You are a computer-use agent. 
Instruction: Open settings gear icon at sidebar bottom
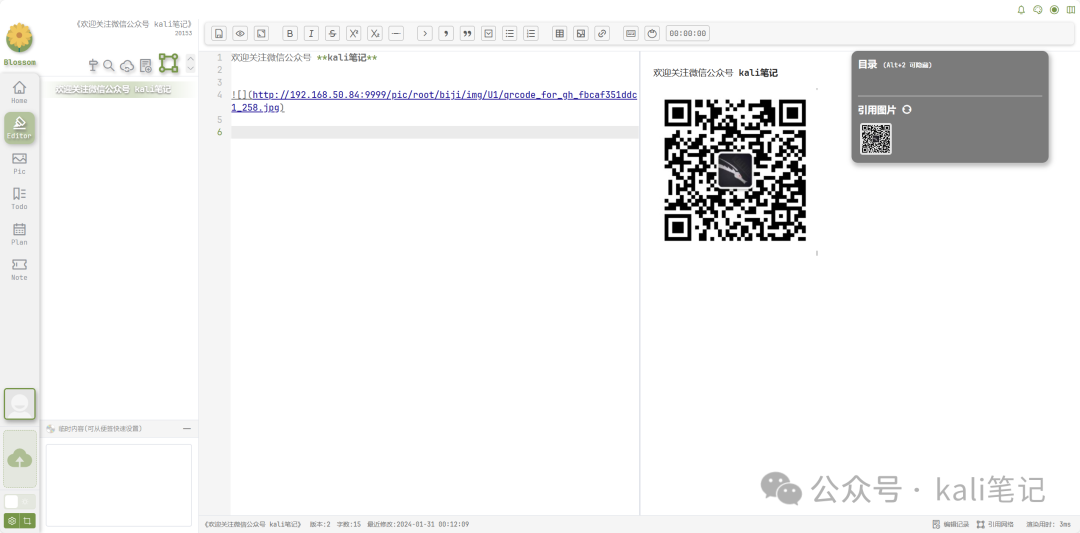point(12,521)
